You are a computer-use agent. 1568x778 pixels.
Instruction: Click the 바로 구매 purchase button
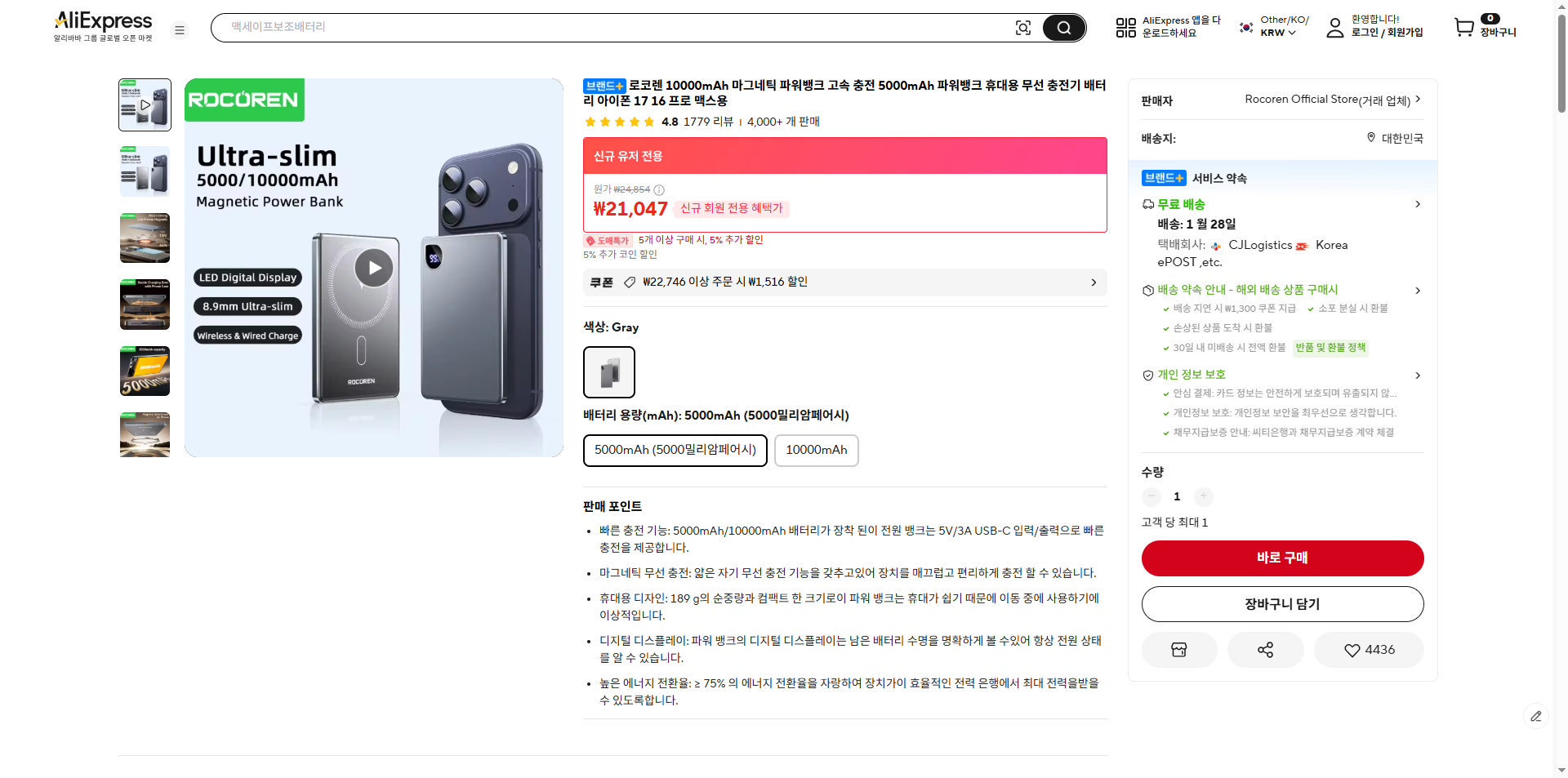[1281, 558]
